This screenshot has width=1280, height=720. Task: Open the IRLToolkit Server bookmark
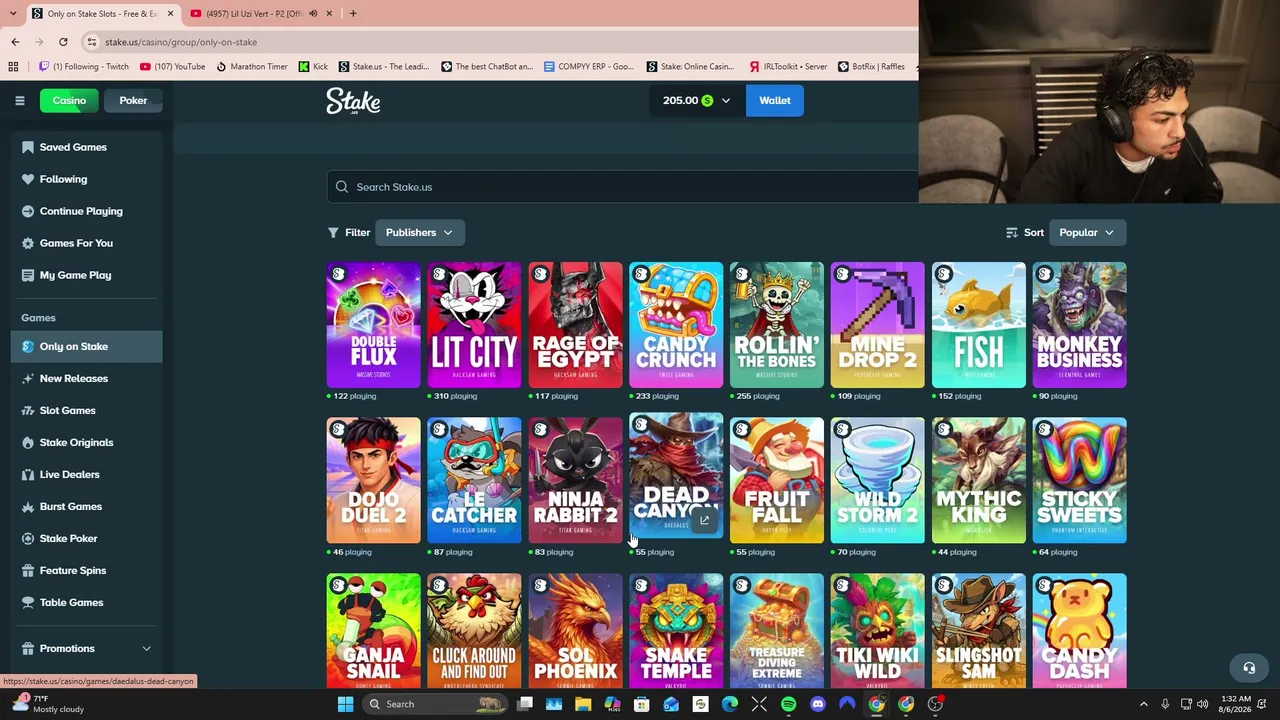[788, 67]
